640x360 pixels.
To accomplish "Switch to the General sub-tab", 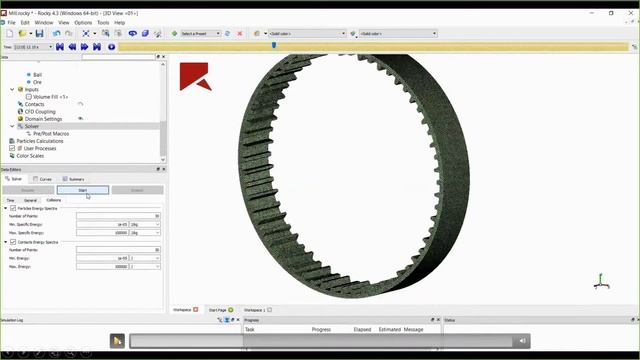I will coord(31,200).
